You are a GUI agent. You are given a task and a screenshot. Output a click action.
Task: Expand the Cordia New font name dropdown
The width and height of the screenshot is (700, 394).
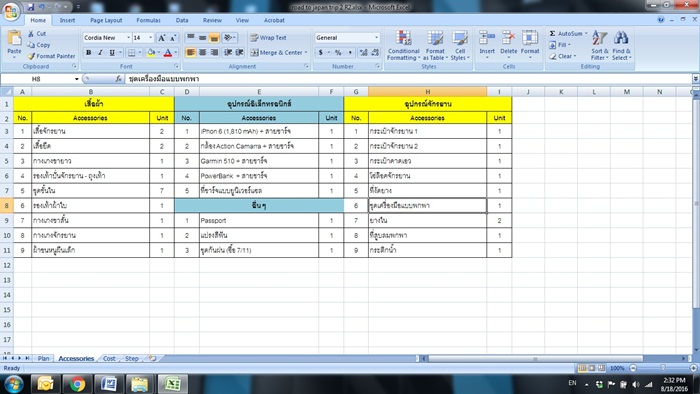point(129,38)
